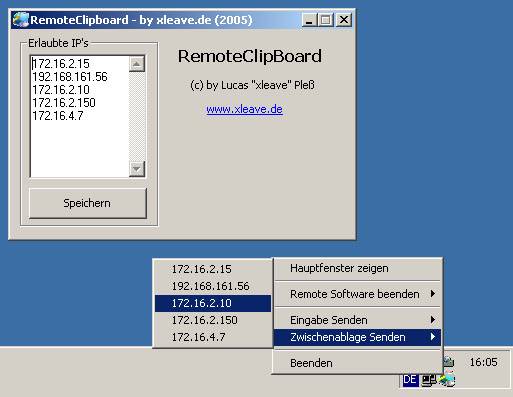Viewport: 513px width, 397px height.
Task: Click 172.16.4.7 in Erlaubte IP's list
Action: [58, 116]
